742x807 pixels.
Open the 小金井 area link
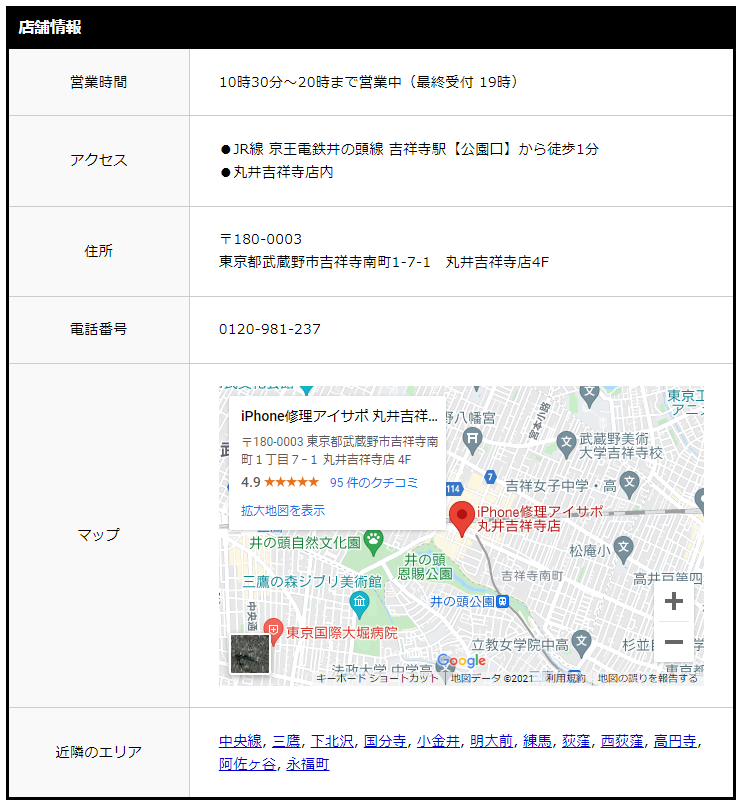point(438,741)
